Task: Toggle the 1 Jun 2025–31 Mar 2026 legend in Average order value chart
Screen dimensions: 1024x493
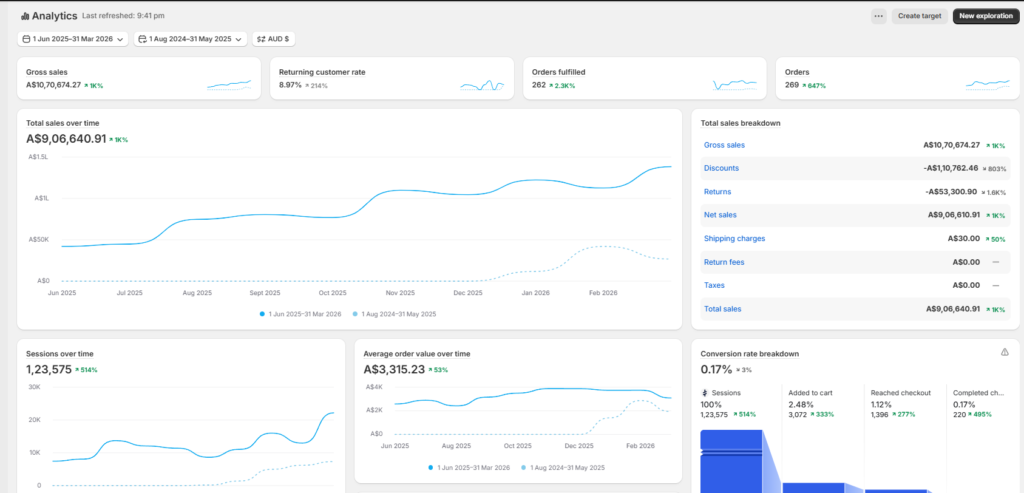Action: point(469,468)
